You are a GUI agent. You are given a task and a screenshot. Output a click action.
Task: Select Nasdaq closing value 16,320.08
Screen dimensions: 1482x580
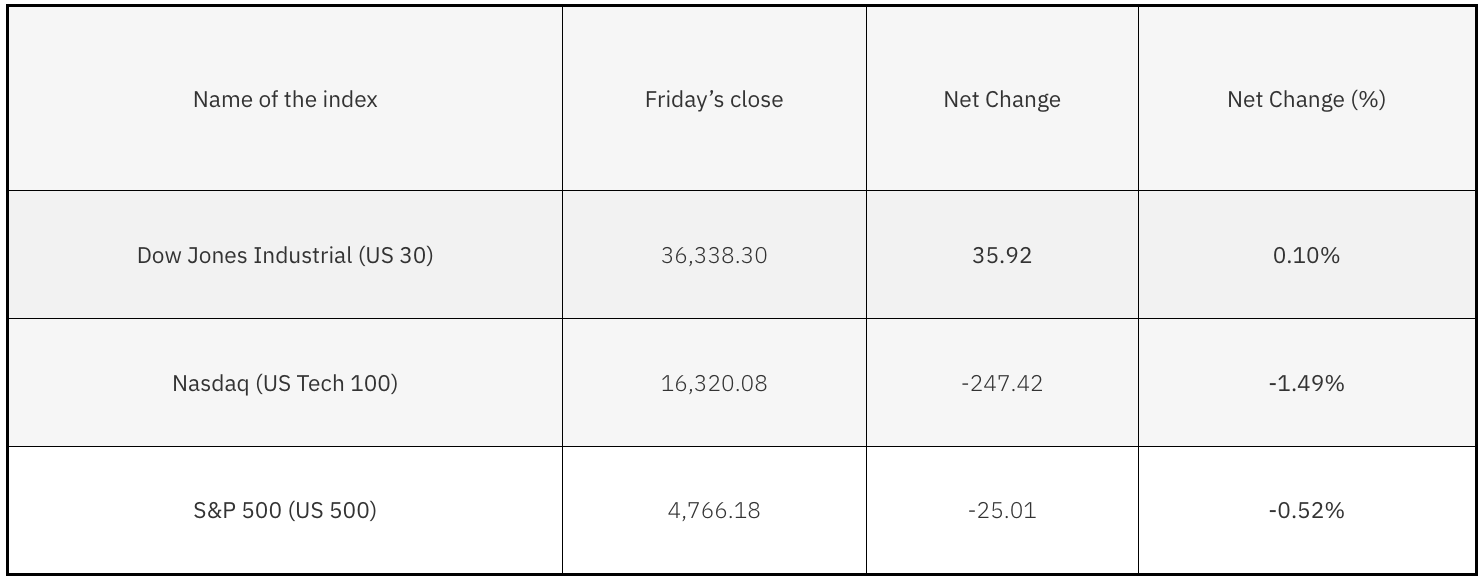(714, 383)
